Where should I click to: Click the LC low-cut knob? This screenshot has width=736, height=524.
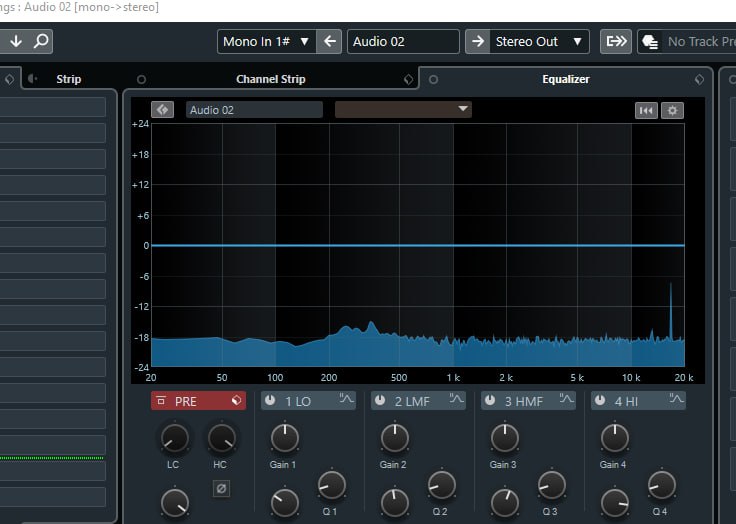click(x=174, y=438)
